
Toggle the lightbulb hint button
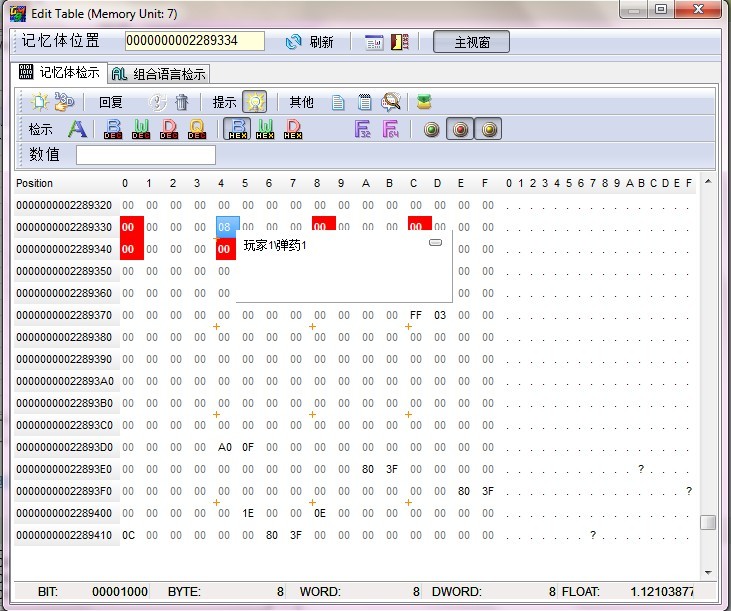[x=254, y=101]
